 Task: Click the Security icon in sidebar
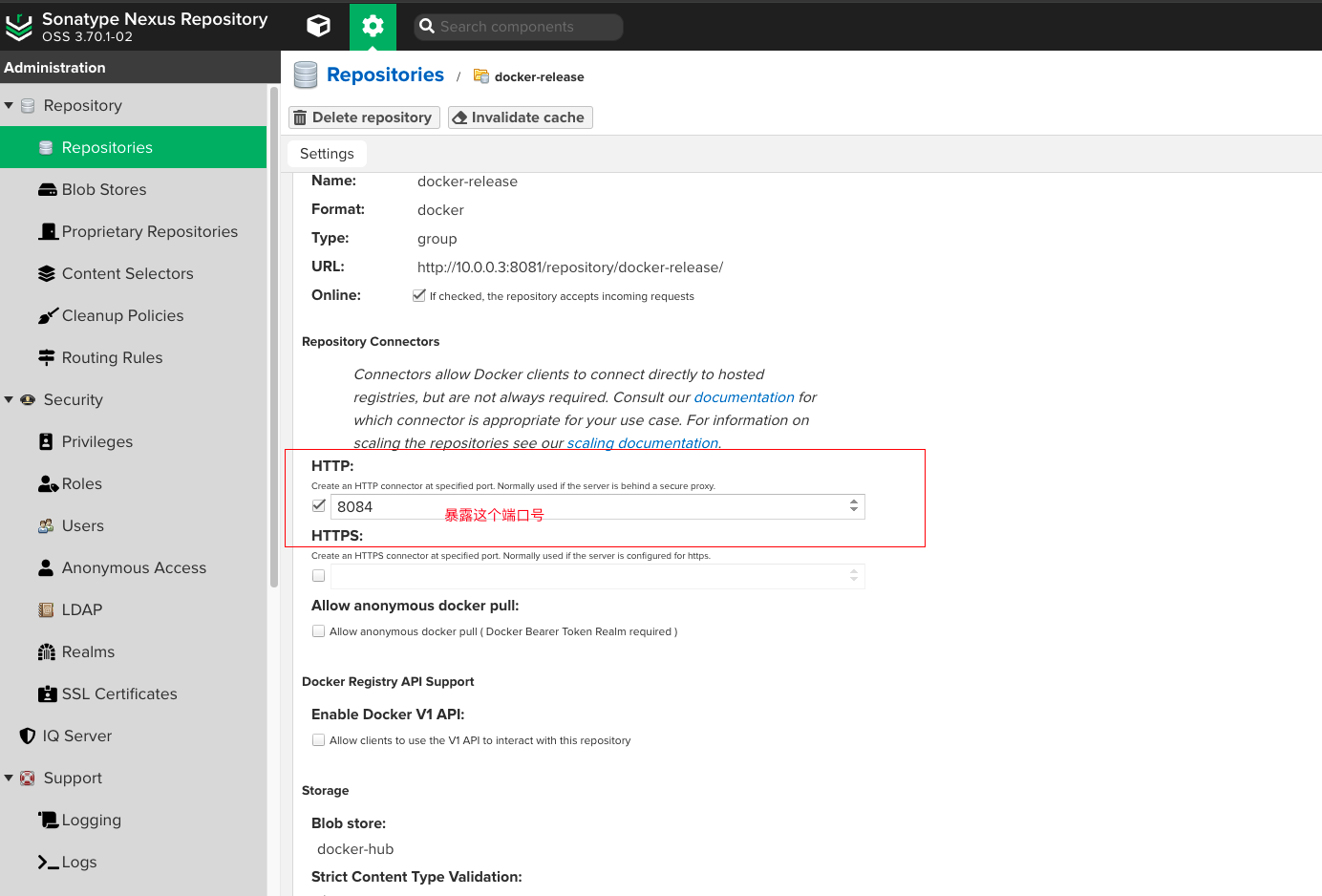click(28, 399)
